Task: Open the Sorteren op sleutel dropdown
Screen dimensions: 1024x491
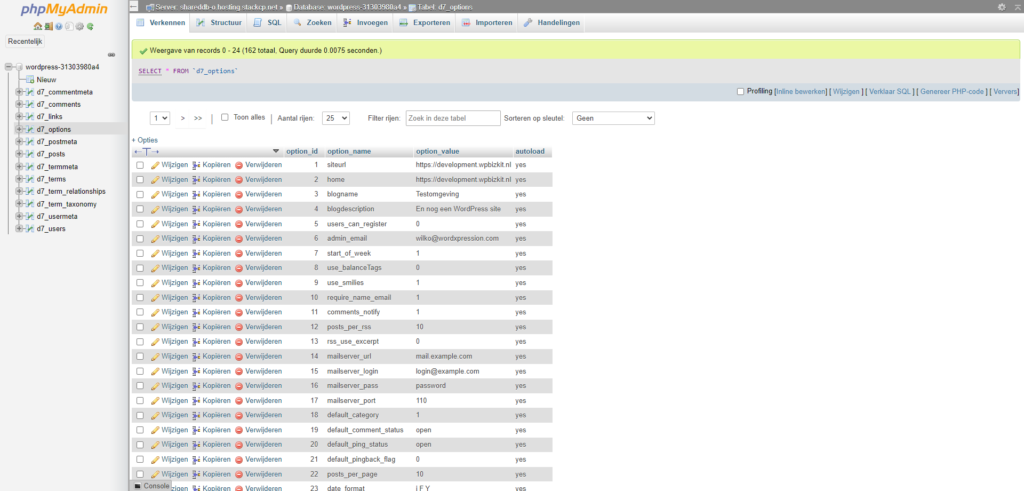Action: pos(613,118)
